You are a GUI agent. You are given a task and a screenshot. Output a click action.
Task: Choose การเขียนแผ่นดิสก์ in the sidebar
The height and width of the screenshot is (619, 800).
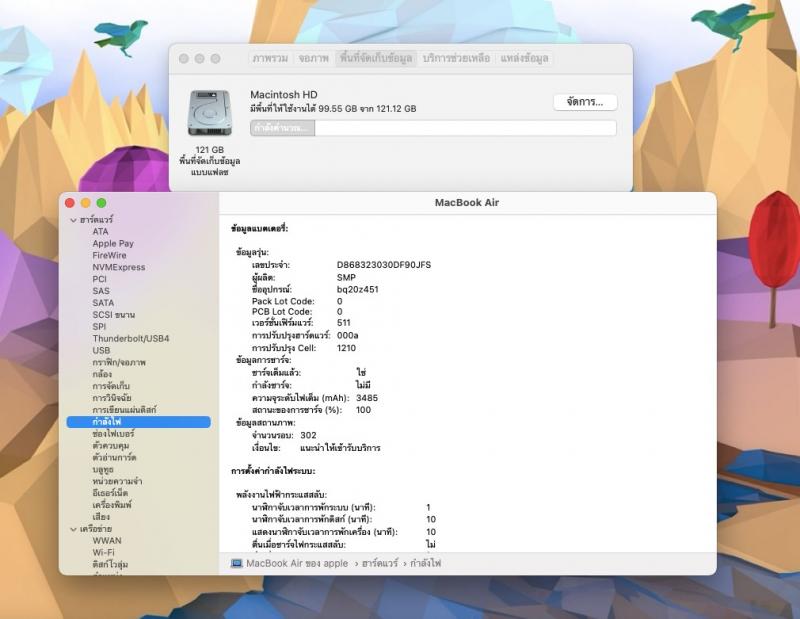pyautogui.click(x=124, y=410)
